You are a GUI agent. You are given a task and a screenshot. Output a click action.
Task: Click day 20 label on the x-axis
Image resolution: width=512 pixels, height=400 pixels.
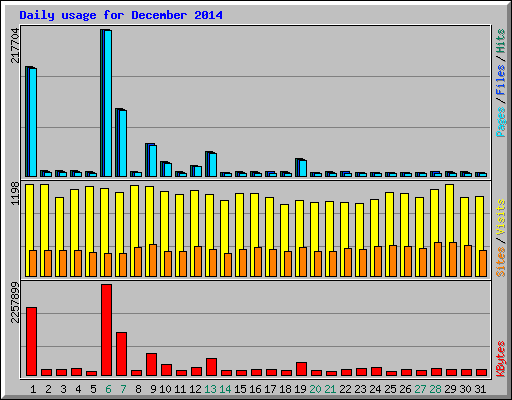point(315,389)
